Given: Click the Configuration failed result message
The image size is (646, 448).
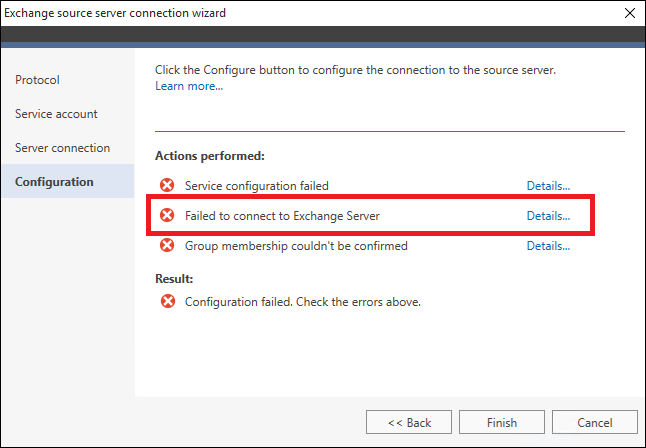Looking at the screenshot, I should 303,302.
